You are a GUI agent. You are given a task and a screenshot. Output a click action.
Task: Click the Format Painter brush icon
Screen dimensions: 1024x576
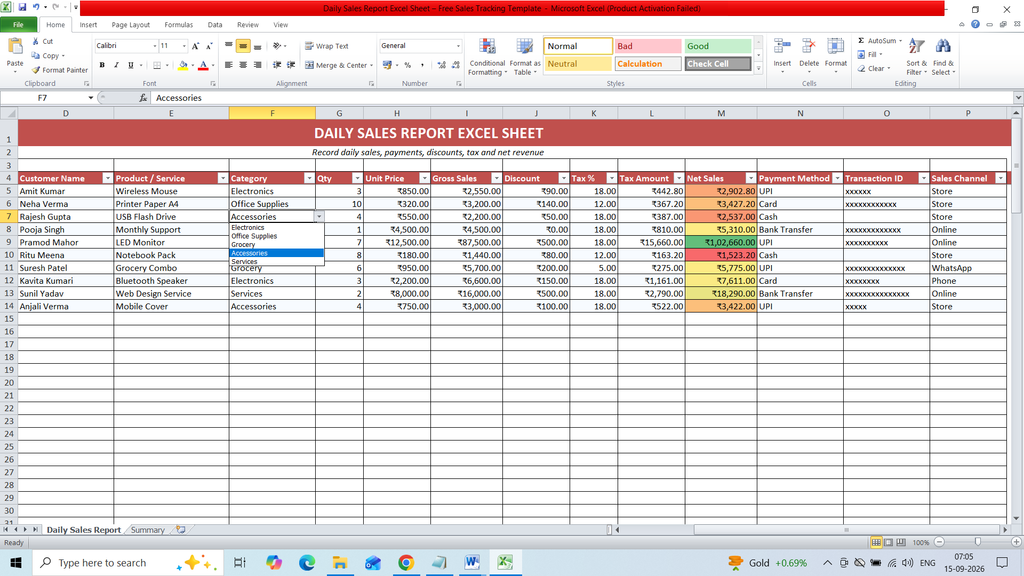36,70
